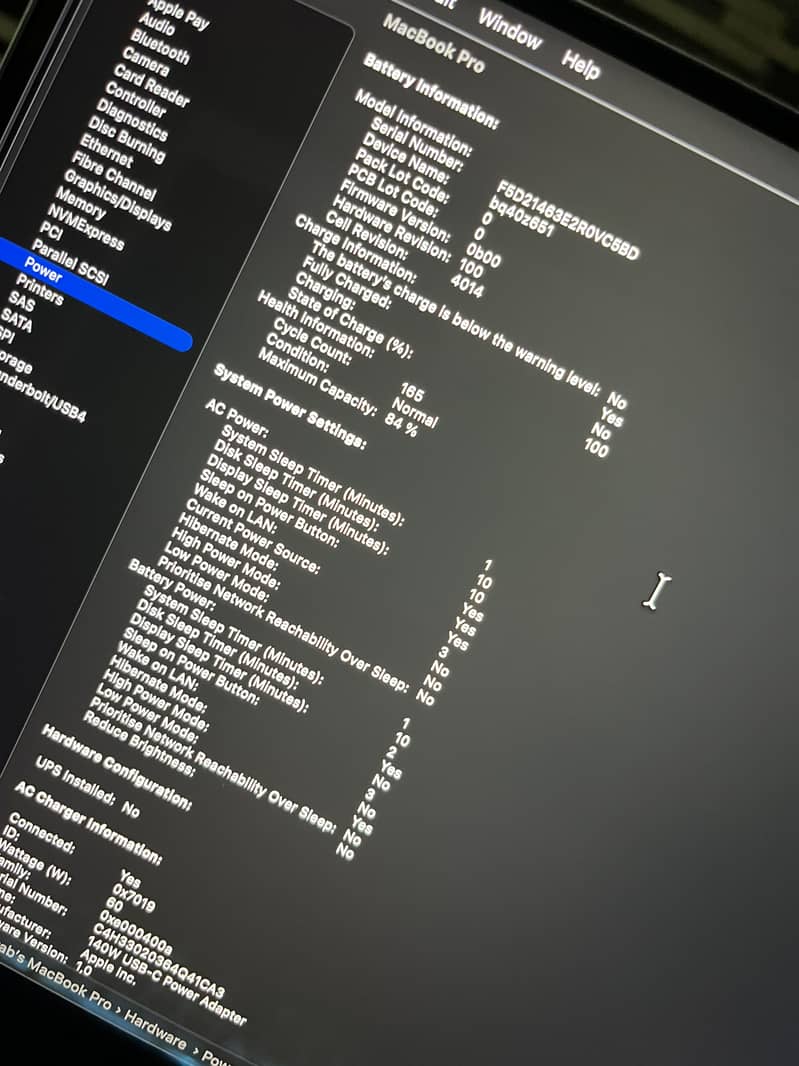Click the charger Connected label
This screenshot has height=1066, width=799.
(x=41, y=833)
